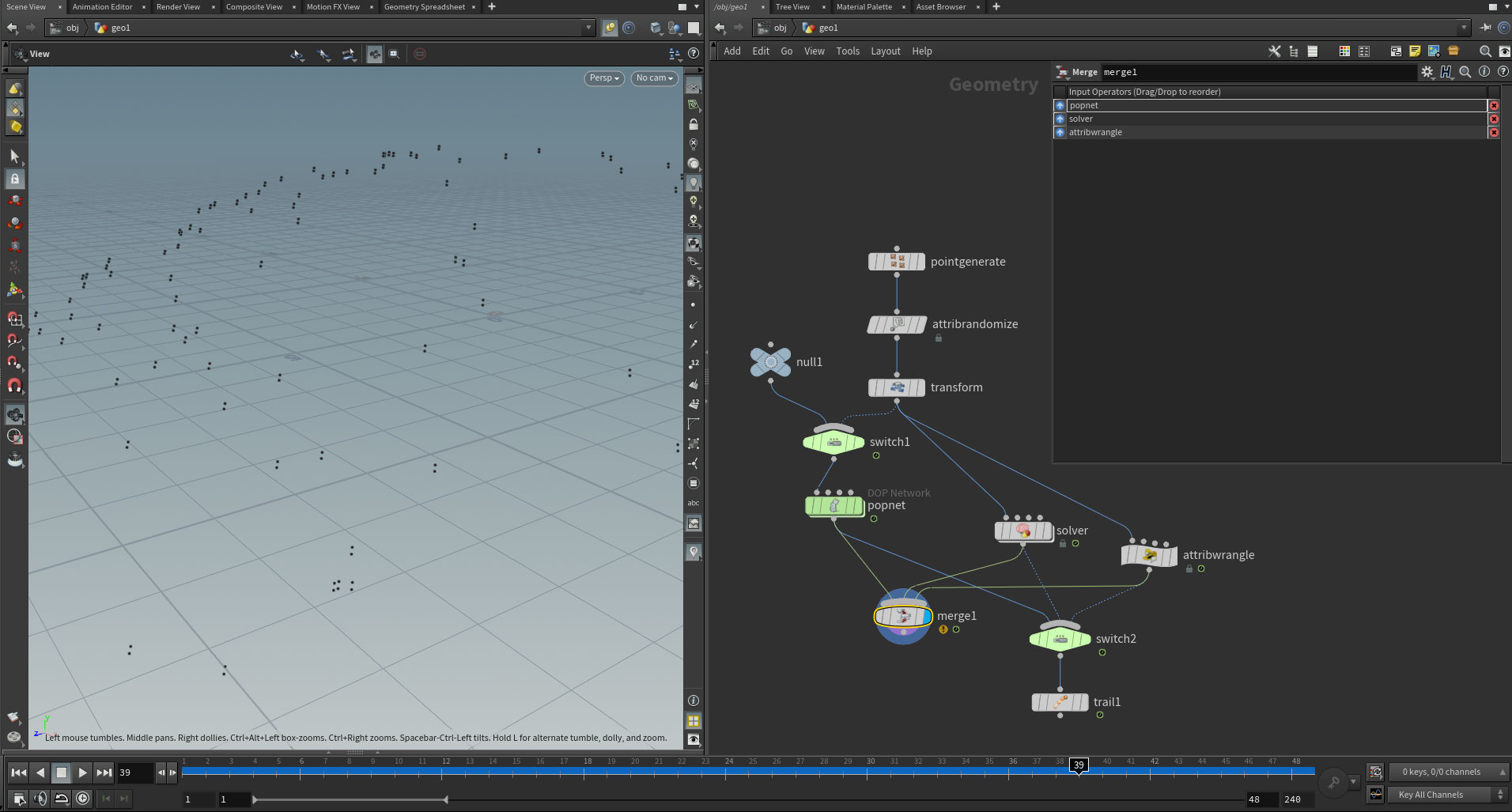Create a network box from toolbar

point(1396,51)
